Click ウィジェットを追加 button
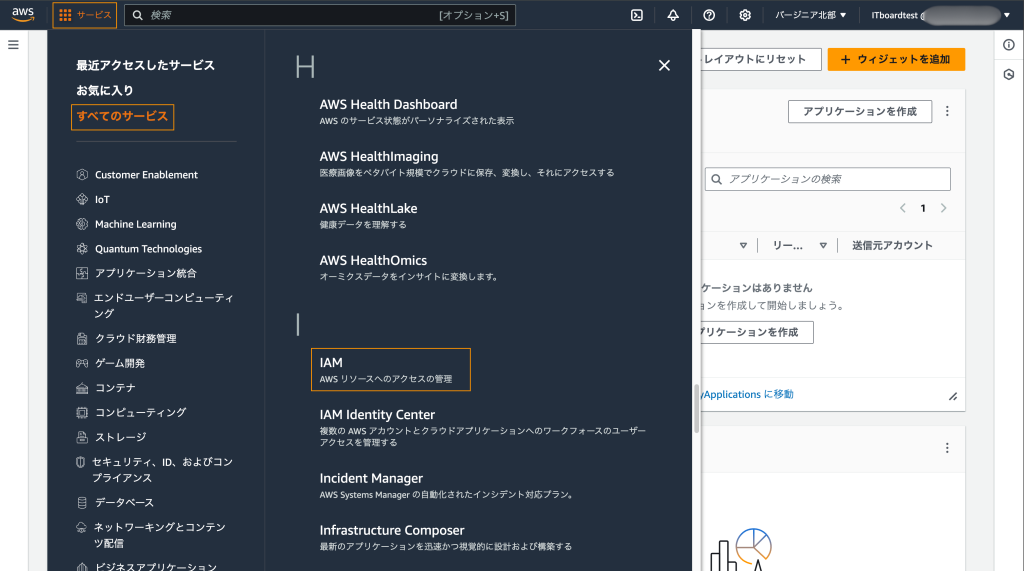Viewport: 1024px width, 571px height. point(896,59)
